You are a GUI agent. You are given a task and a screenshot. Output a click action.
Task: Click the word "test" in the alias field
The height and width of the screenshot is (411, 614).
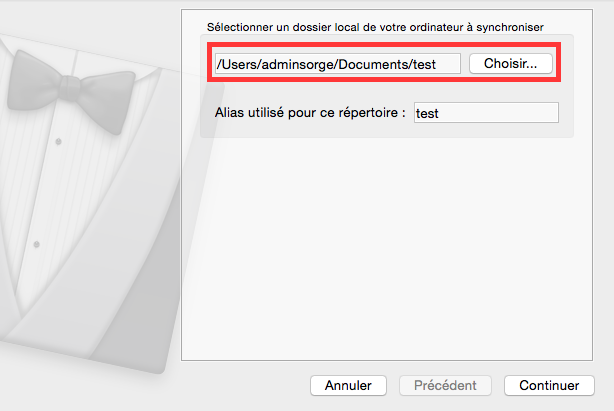428,114
